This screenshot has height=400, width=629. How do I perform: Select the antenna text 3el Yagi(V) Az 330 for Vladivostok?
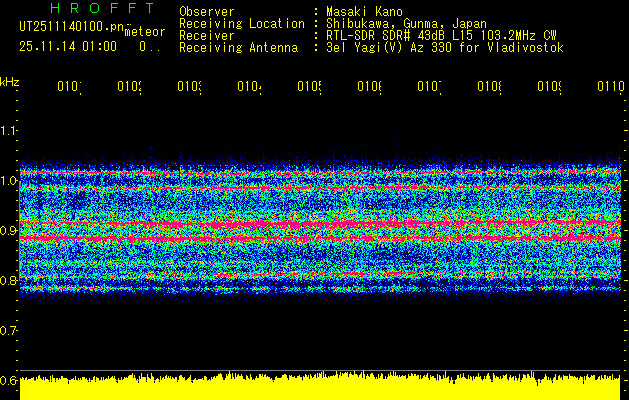click(x=445, y=48)
